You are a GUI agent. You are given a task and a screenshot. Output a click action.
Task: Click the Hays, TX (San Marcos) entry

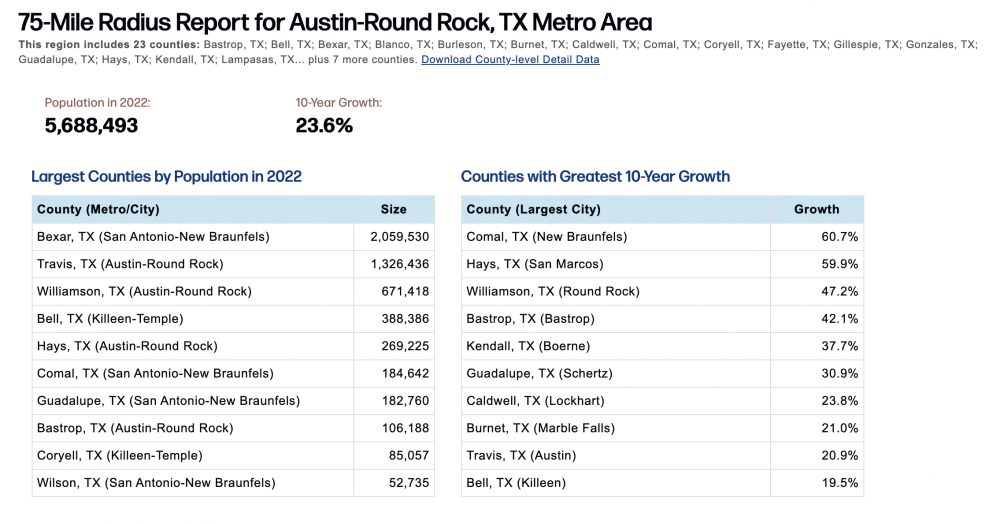pyautogui.click(x=535, y=264)
